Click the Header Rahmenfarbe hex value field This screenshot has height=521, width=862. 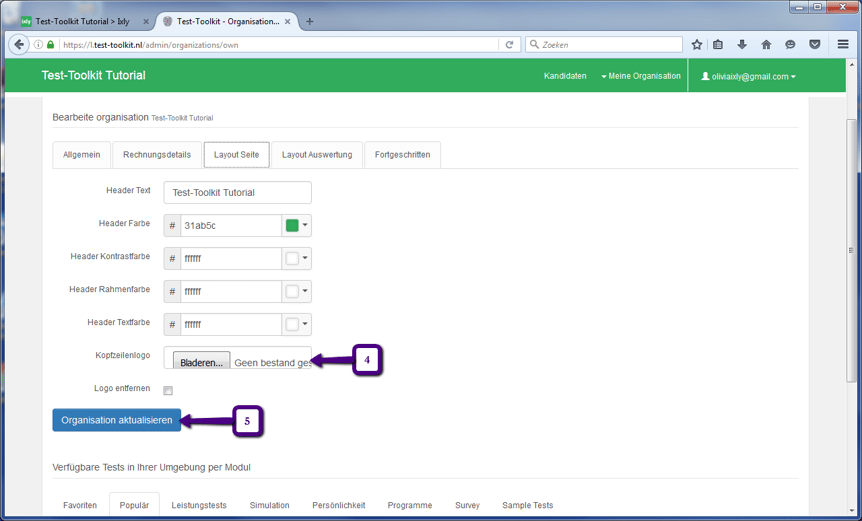pos(231,291)
